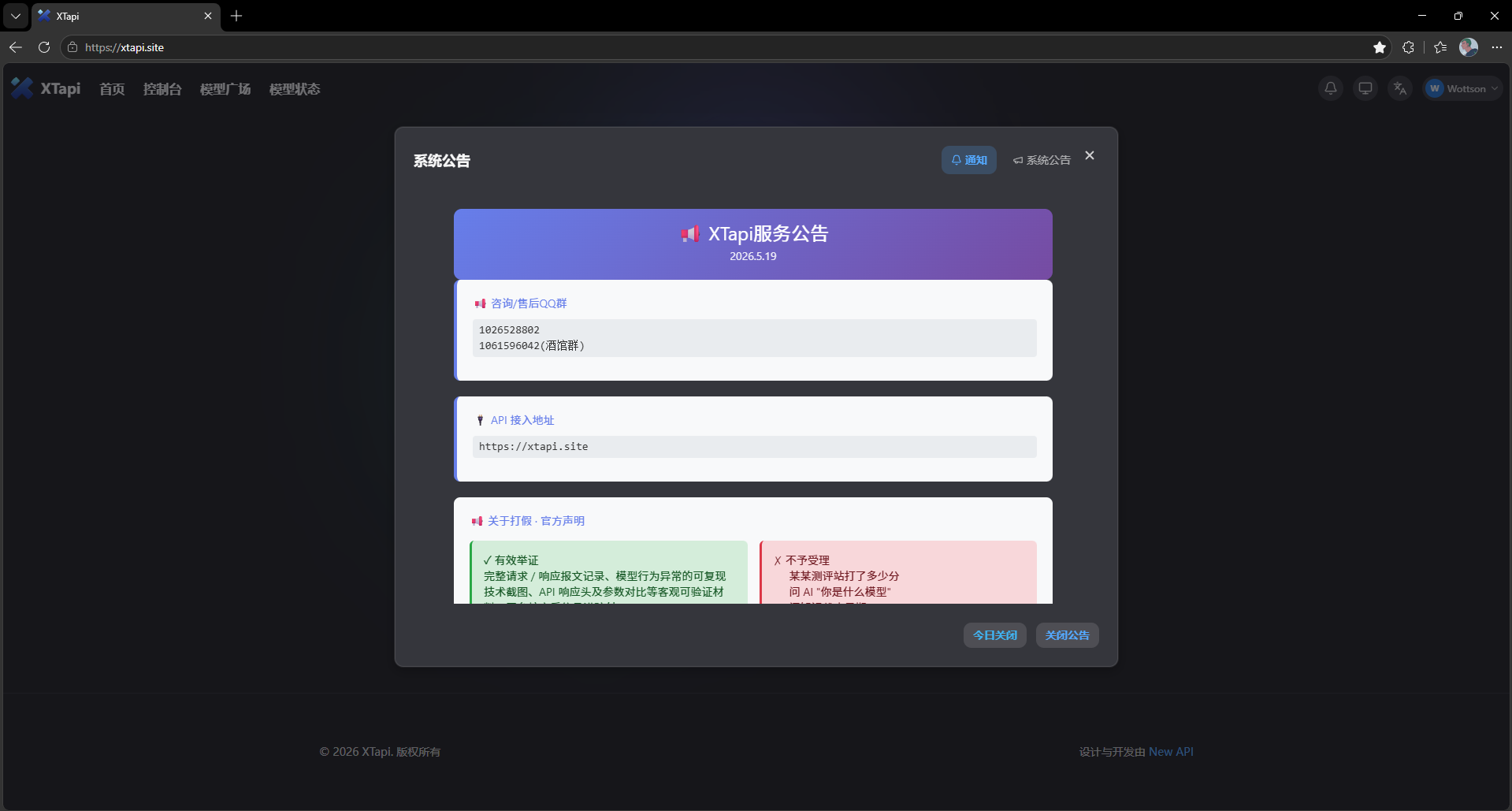Open the browser favorites list icon
Image resolution: width=1512 pixels, height=811 pixels.
click(1440, 47)
